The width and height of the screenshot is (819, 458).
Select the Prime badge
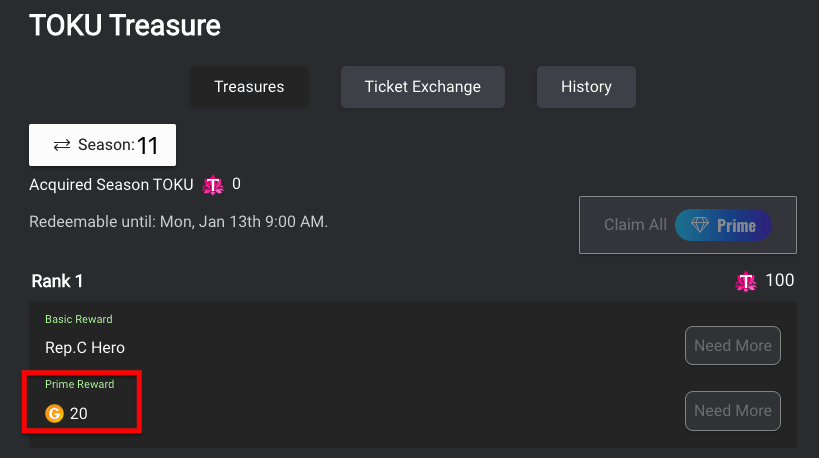tap(723, 225)
